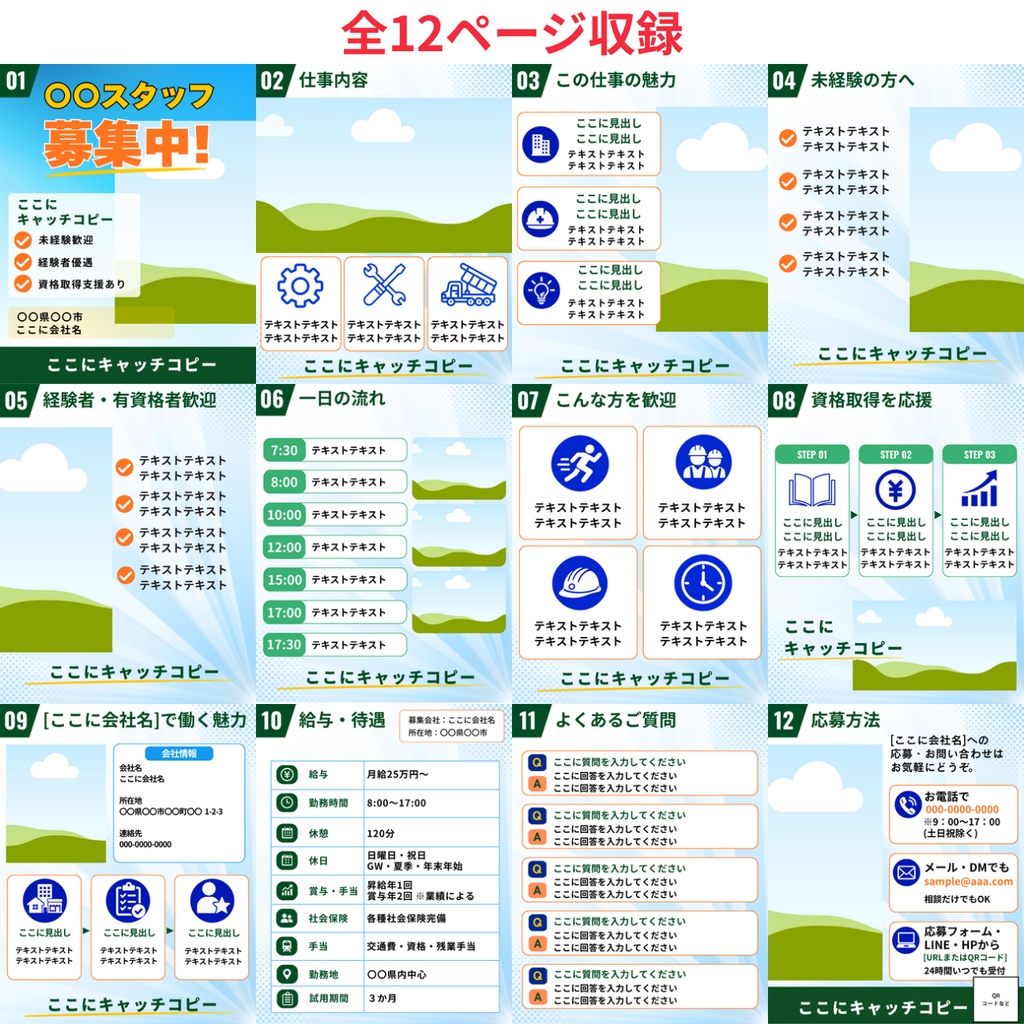The height and width of the screenshot is (1024, 1024).
Task: Select the 一日の流れ heading
Action: pos(342,398)
